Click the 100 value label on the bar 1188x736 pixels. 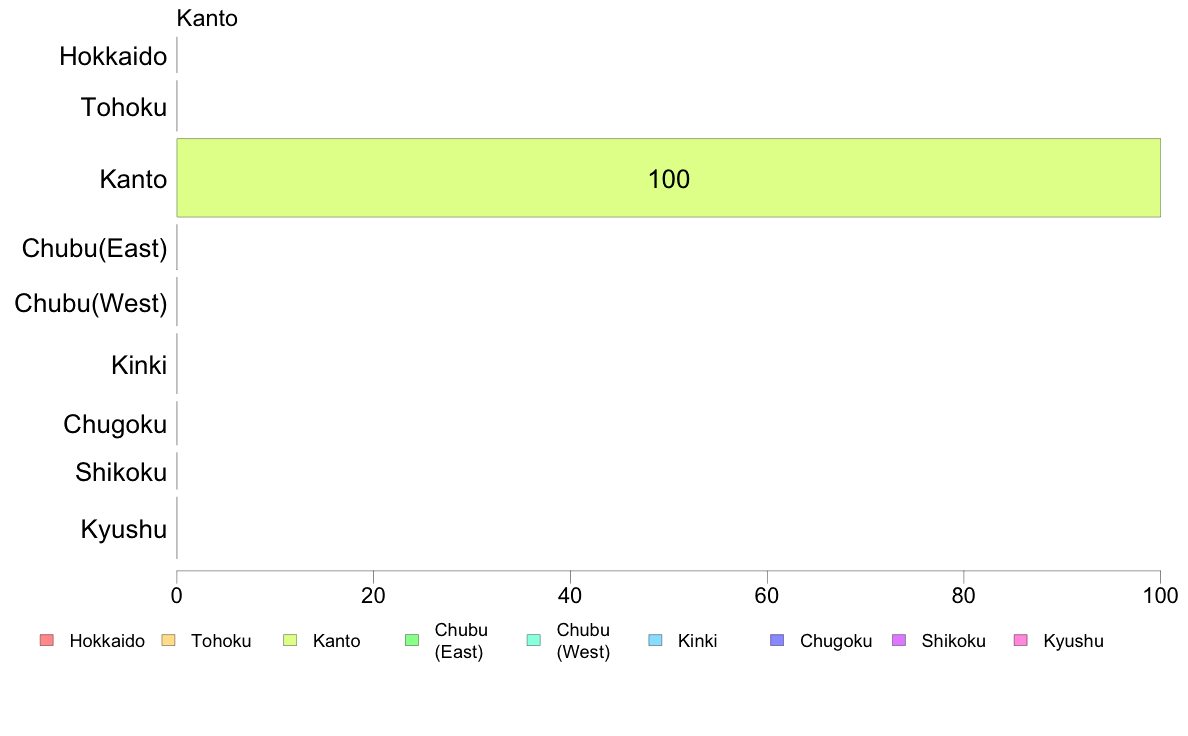(x=669, y=180)
